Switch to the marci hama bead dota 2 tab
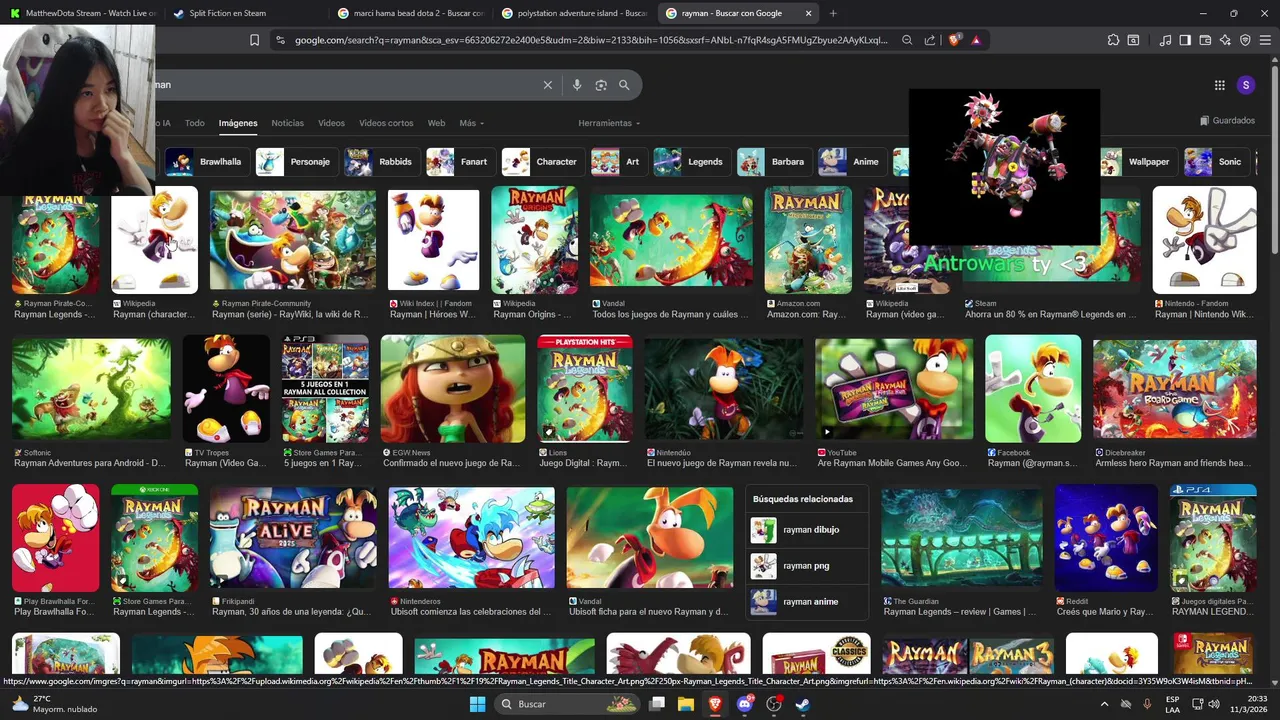 coord(410,13)
